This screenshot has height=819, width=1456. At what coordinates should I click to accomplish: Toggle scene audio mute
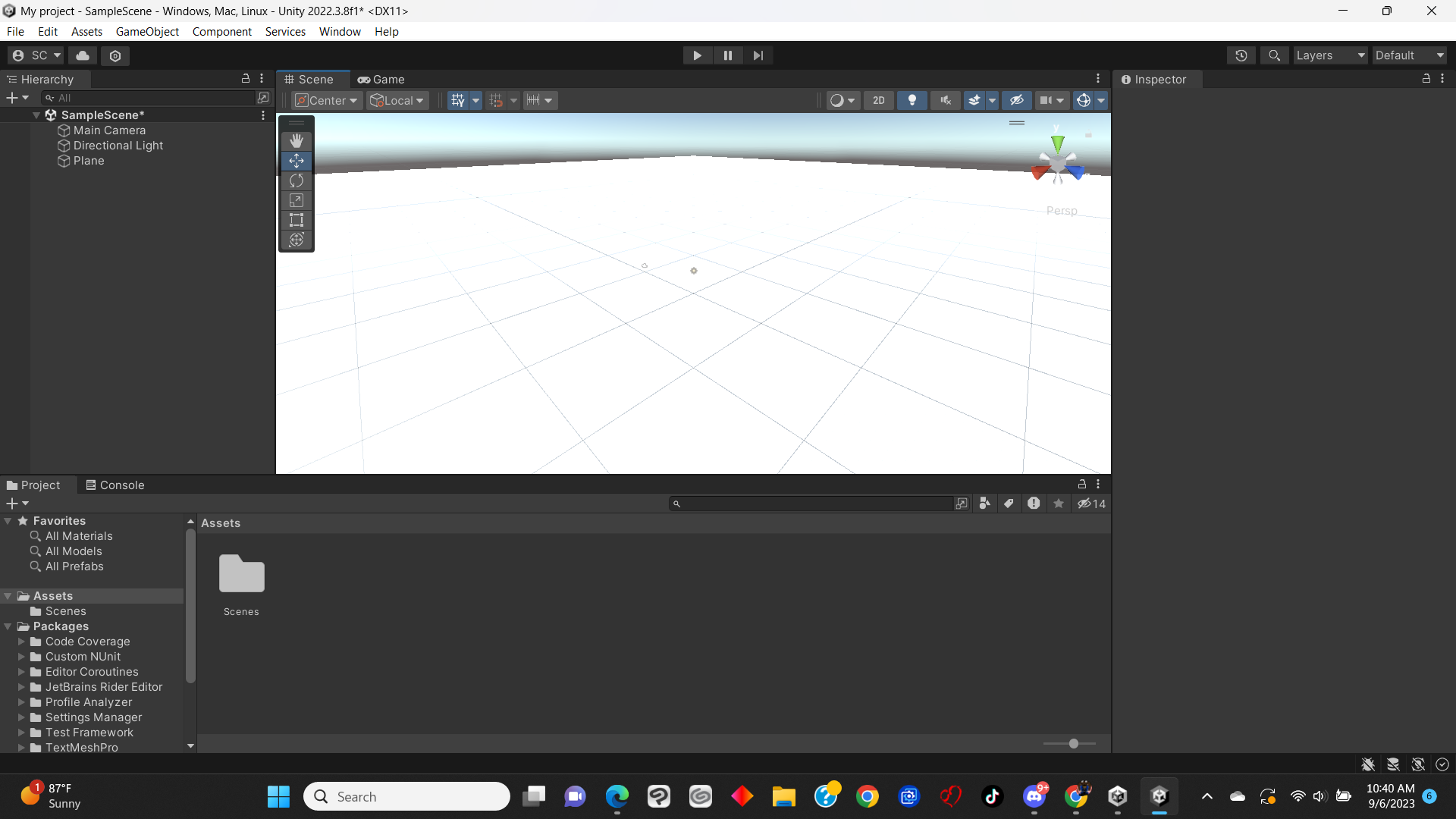pos(946,100)
